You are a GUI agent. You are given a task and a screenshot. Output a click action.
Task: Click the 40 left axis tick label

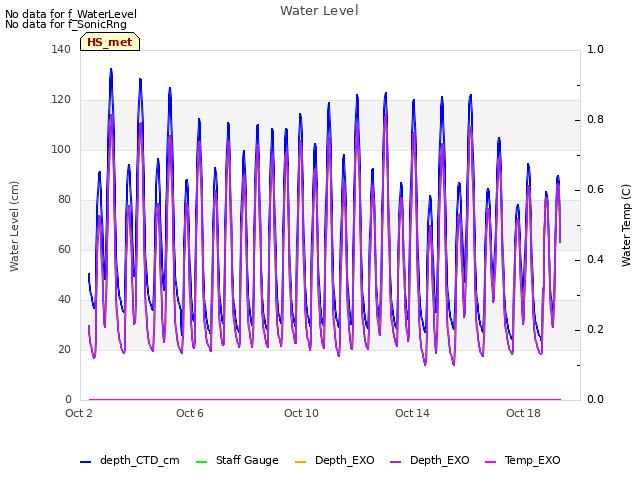64,300
